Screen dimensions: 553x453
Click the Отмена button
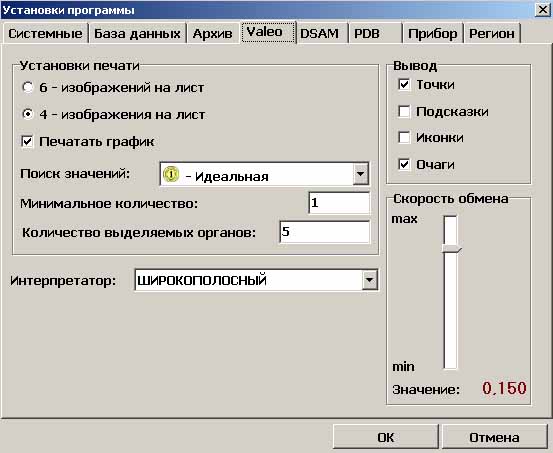point(494,437)
